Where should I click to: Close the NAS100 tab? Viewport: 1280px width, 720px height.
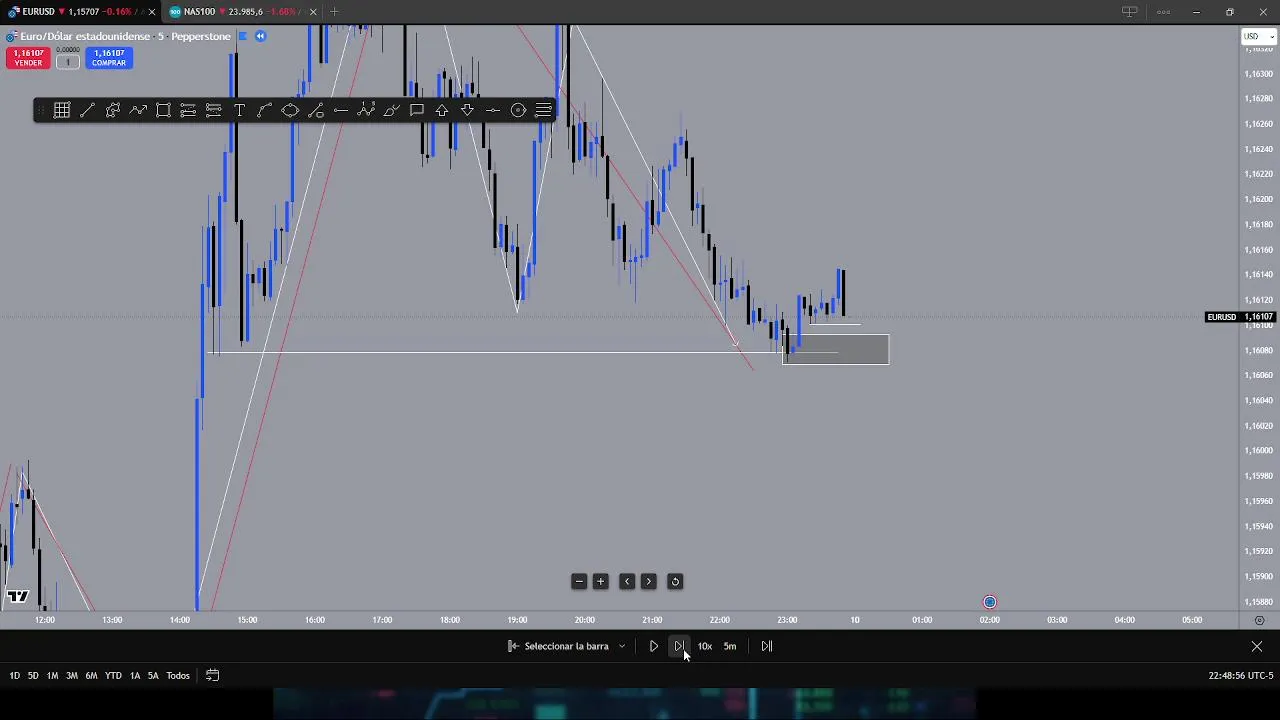tap(313, 12)
